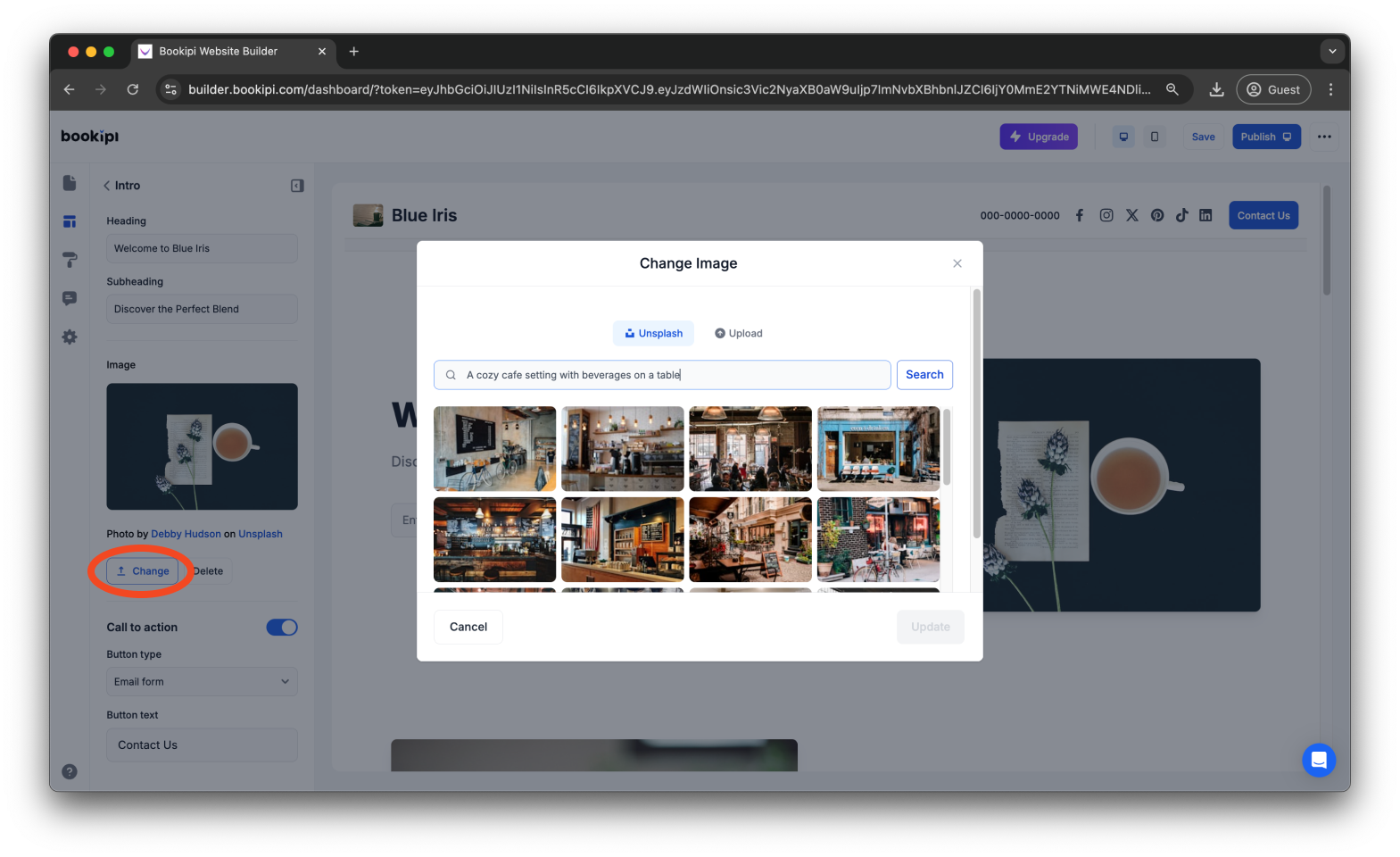1400x857 pixels.
Task: Click the Subheading input field
Action: point(203,309)
